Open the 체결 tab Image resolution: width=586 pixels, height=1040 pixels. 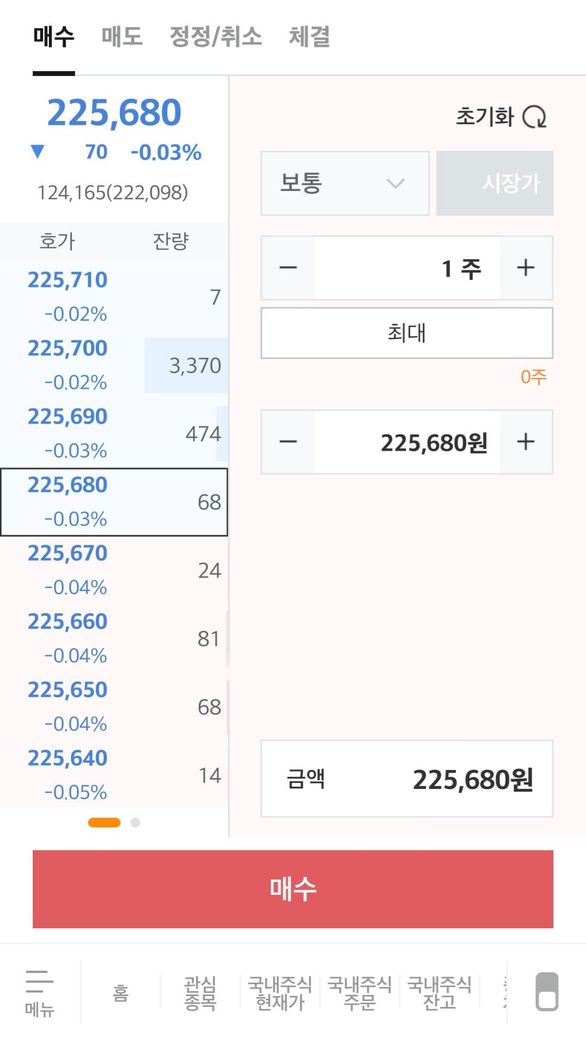tap(309, 36)
